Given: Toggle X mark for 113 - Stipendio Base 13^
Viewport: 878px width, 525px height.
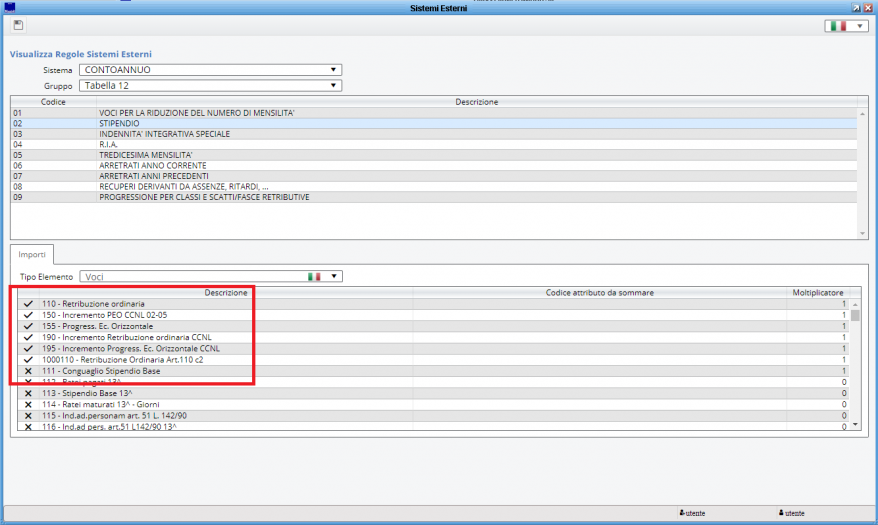Looking at the screenshot, I should click(28, 393).
